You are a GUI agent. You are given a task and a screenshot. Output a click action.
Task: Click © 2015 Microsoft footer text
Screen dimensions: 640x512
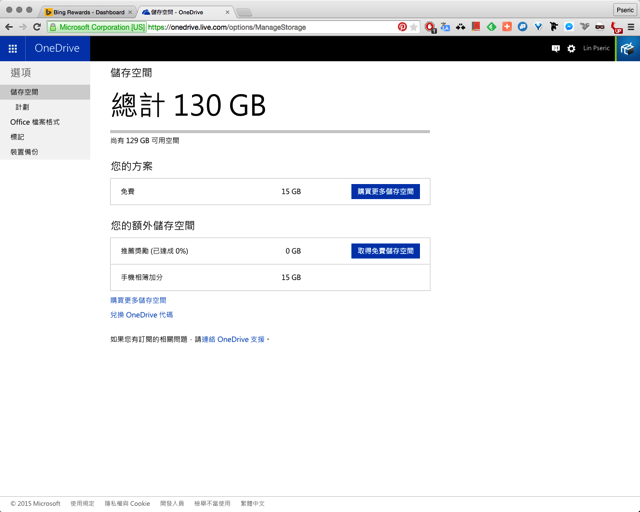(36, 503)
